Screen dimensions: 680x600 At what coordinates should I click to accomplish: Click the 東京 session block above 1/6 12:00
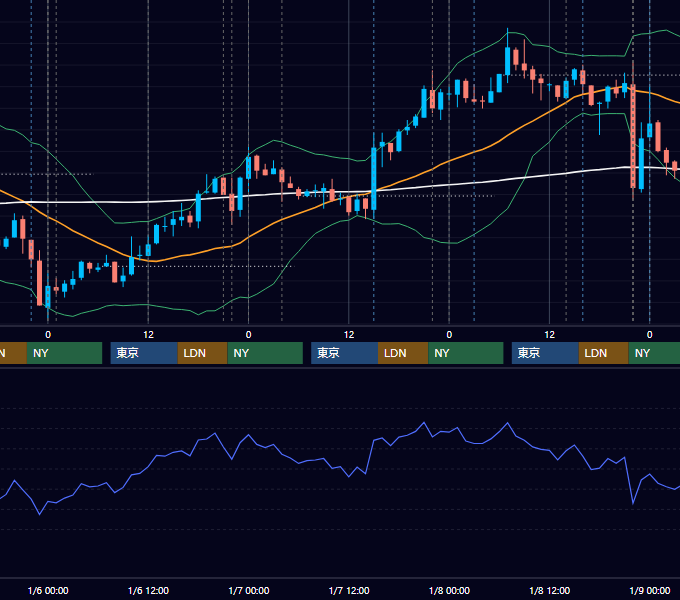(144, 353)
